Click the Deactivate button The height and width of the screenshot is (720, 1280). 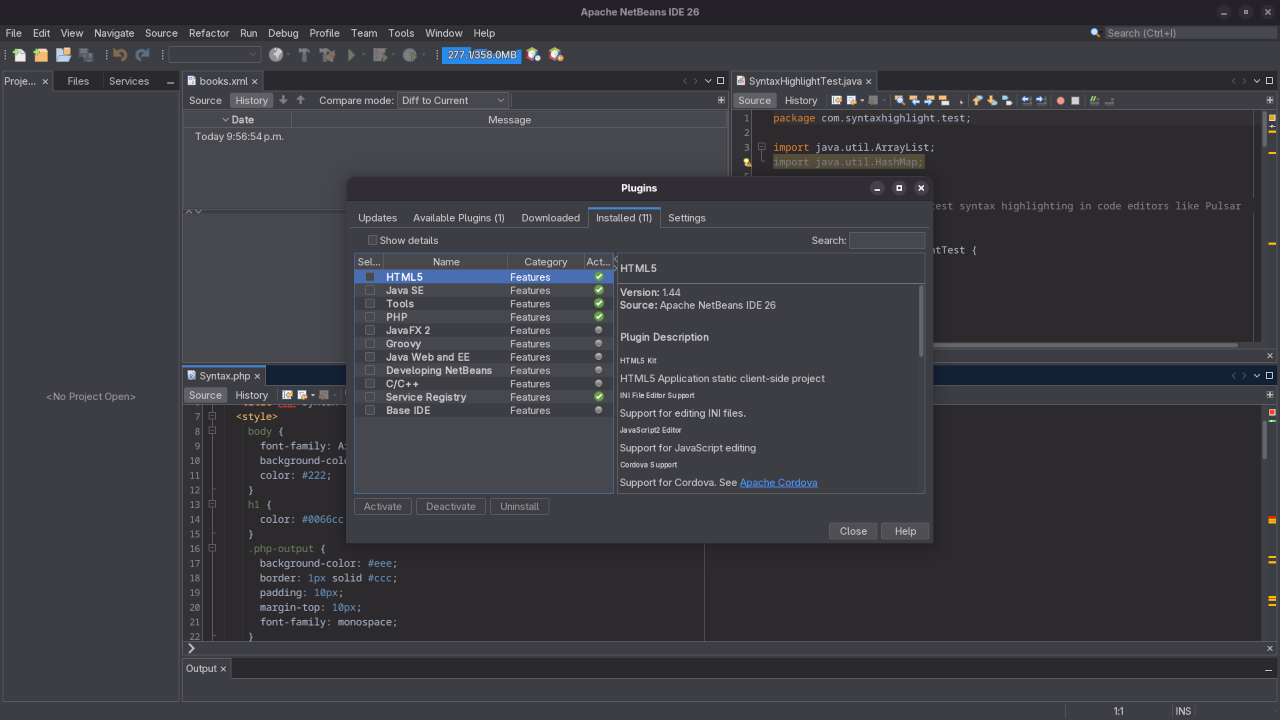coord(451,506)
